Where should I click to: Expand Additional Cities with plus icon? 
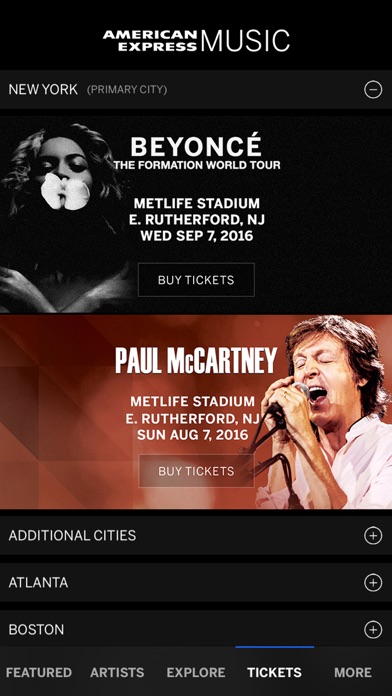click(373, 535)
